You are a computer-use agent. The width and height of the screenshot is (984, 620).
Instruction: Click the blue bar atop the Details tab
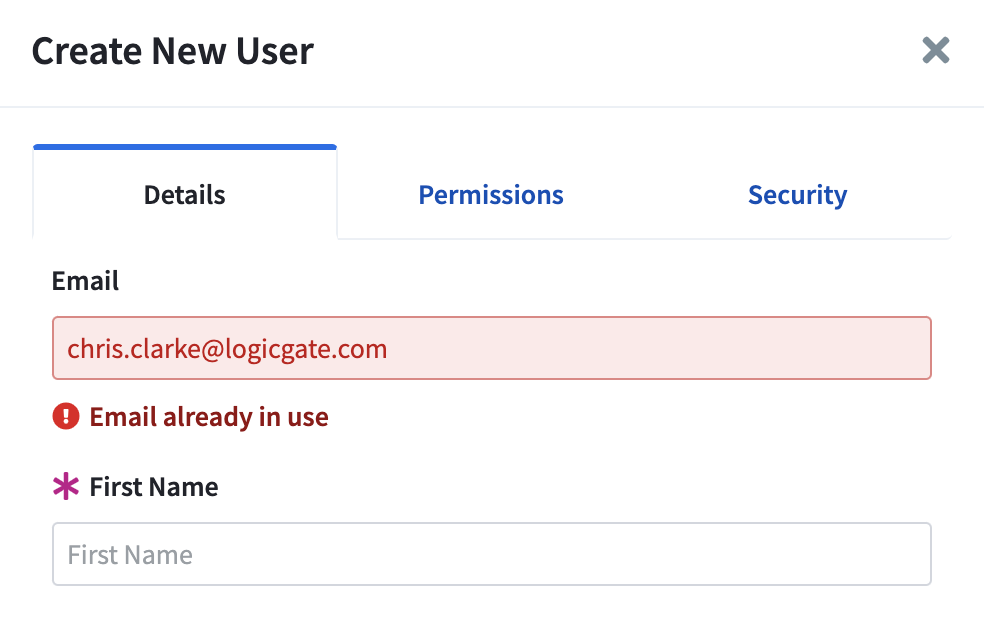pyautogui.click(x=184, y=147)
